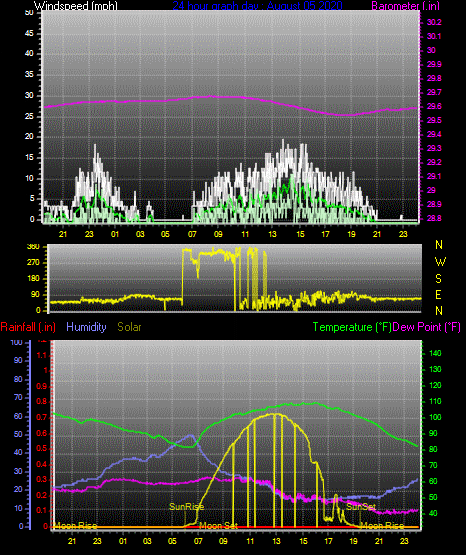Click the 29.3 barometer axis value
466x555 pixels.
[434, 148]
